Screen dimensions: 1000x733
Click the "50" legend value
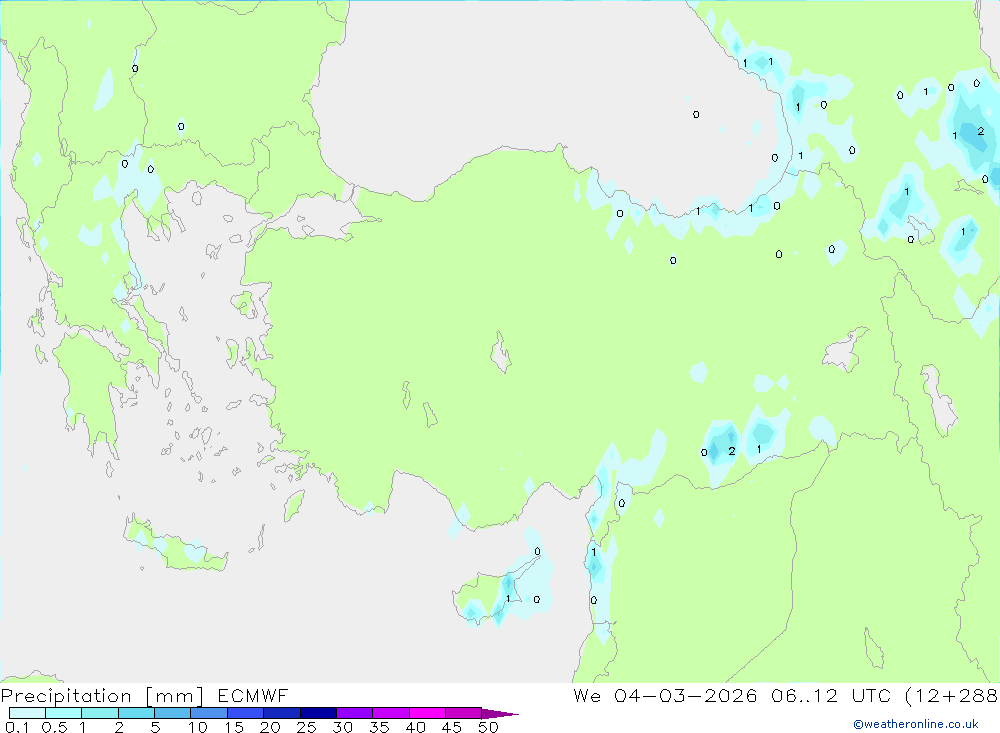click(x=488, y=727)
